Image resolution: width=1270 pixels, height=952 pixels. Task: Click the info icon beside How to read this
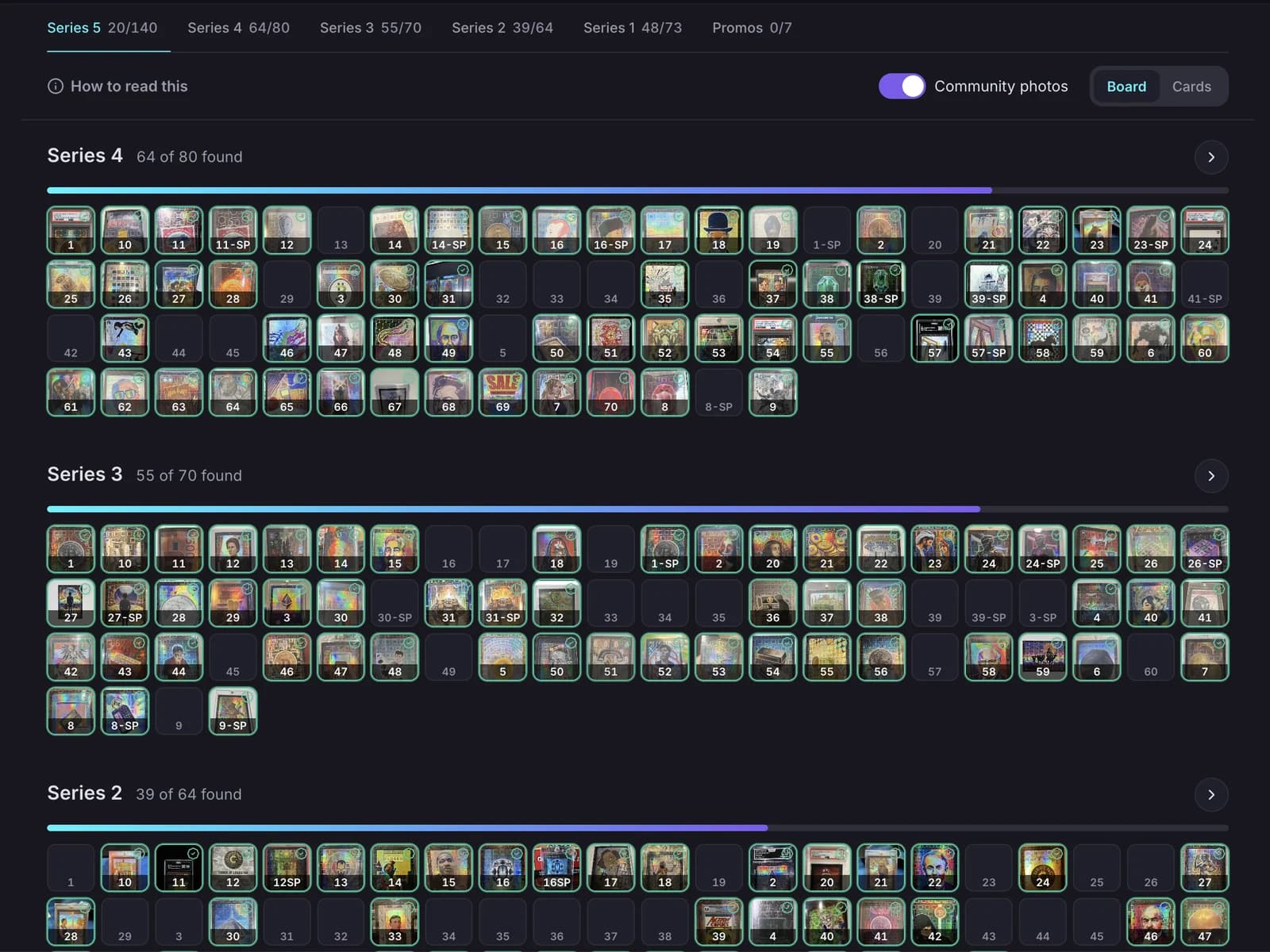click(x=56, y=86)
